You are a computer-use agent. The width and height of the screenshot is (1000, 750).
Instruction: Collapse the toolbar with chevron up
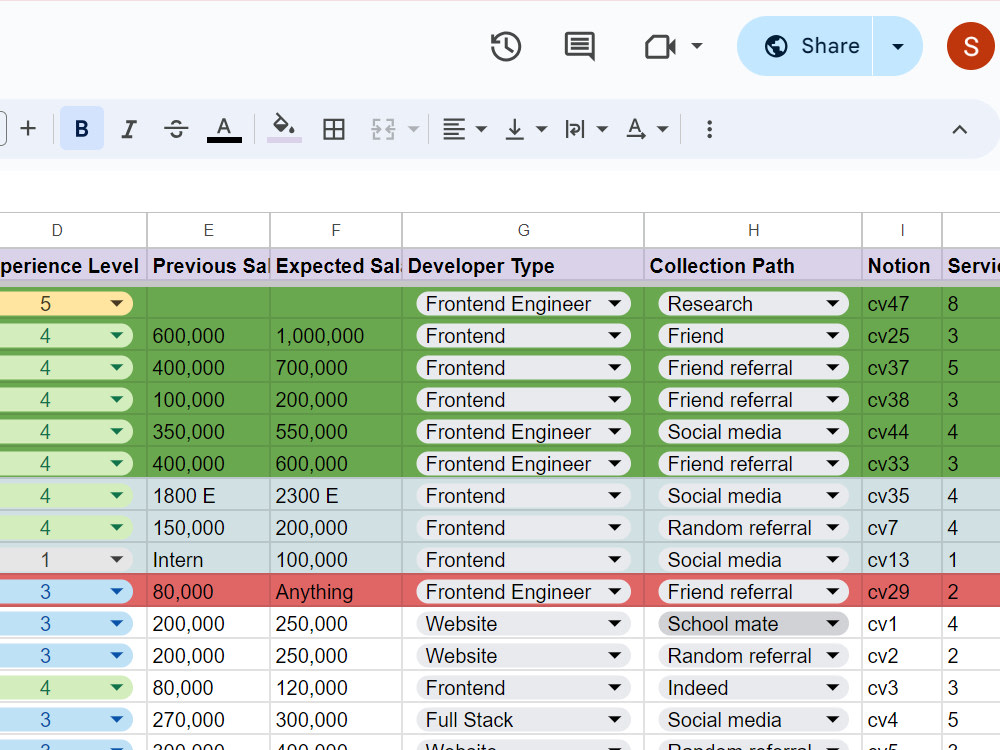coord(959,129)
